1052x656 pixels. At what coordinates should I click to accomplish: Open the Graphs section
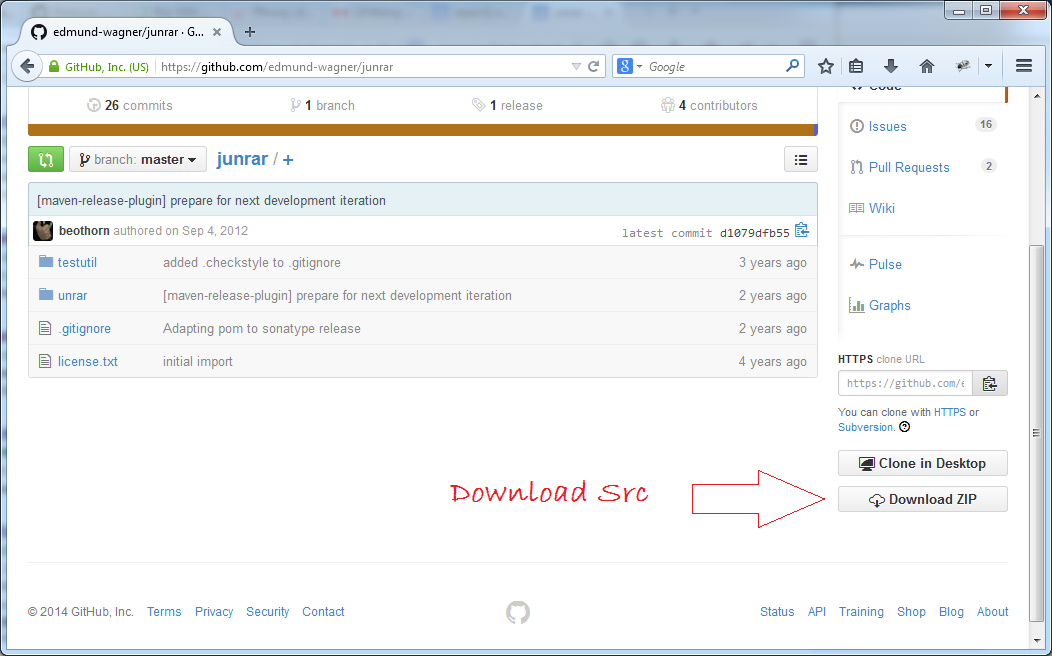tap(890, 305)
